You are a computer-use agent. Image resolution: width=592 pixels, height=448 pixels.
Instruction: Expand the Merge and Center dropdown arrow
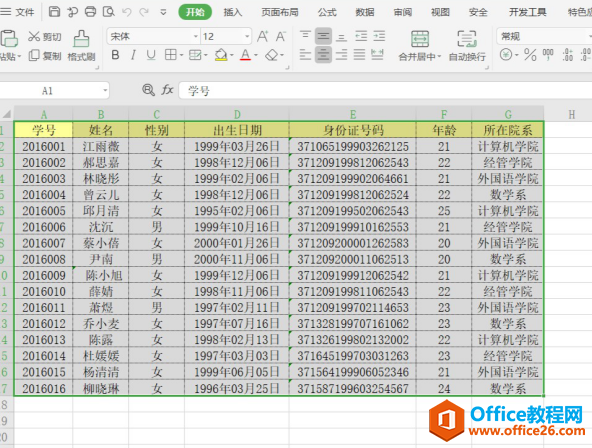click(x=439, y=57)
